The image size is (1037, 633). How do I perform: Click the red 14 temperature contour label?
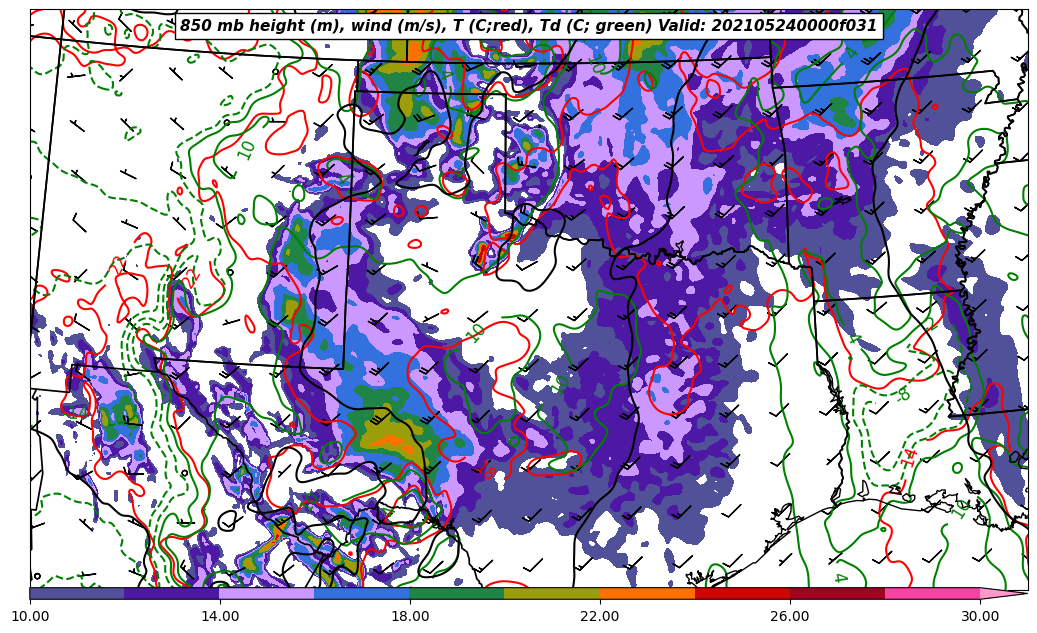click(x=908, y=456)
